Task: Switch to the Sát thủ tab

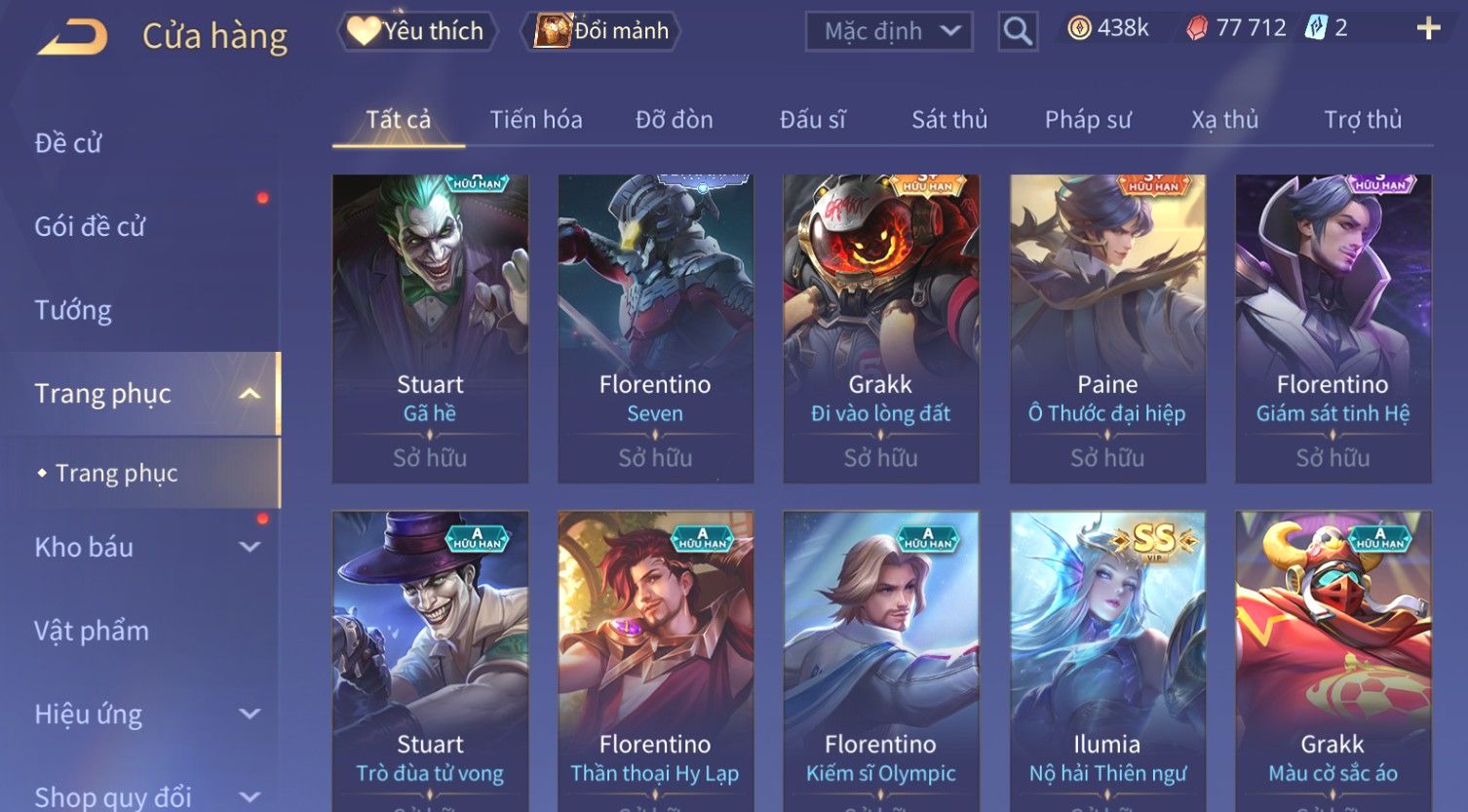Action: point(949,120)
